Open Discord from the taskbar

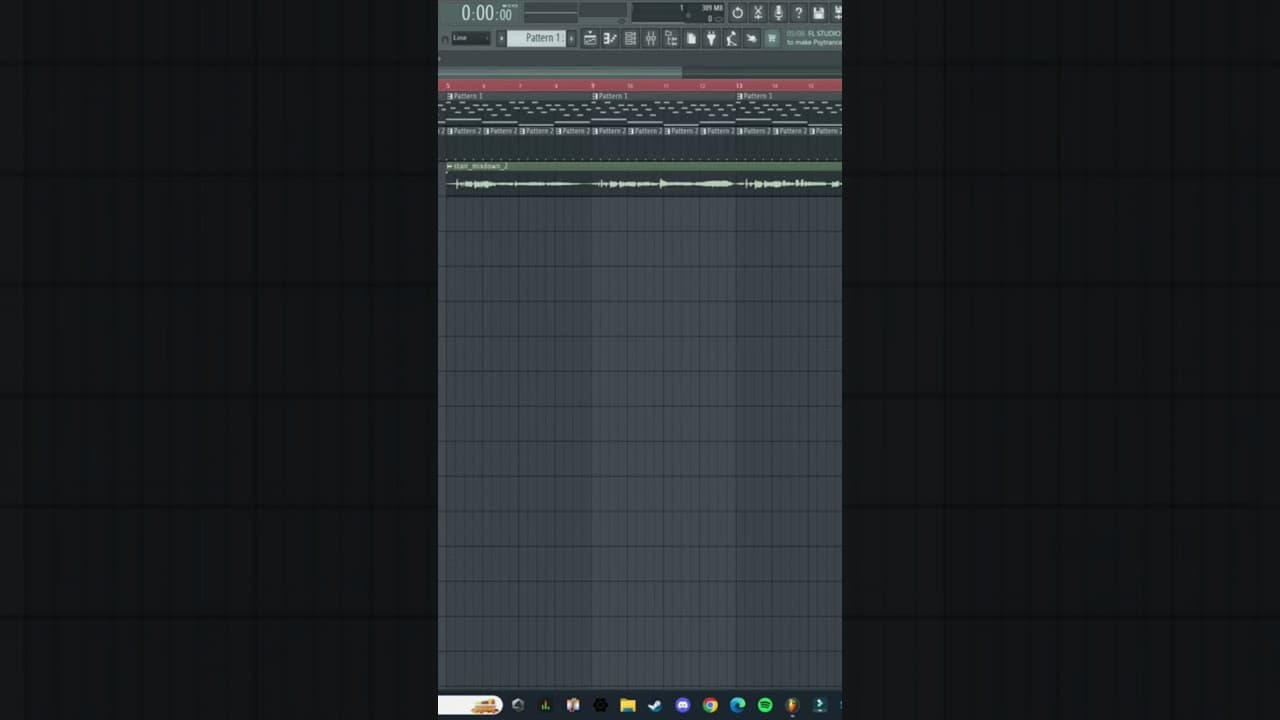pyautogui.click(x=683, y=705)
